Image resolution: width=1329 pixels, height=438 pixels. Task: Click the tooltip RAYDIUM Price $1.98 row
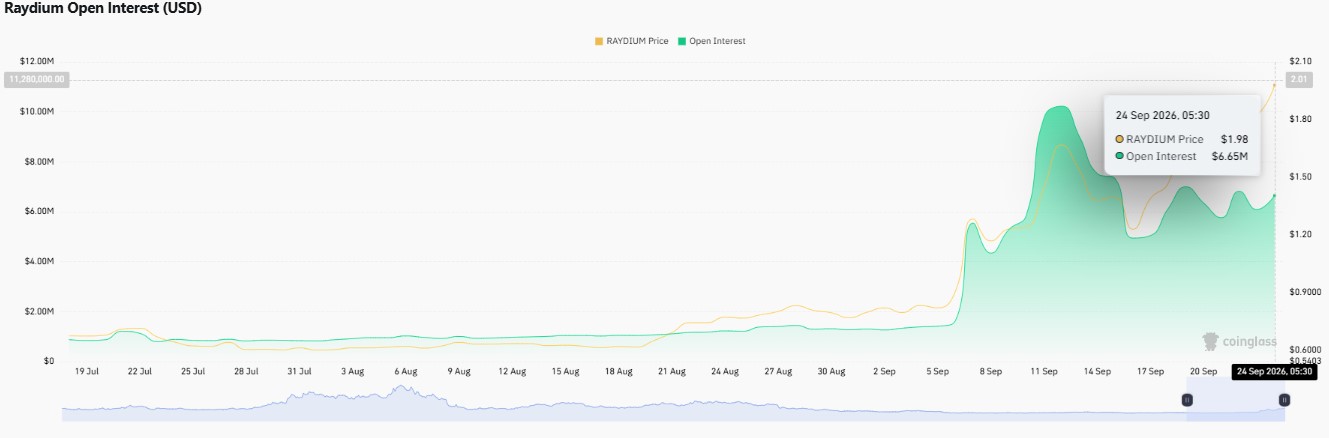click(1181, 139)
